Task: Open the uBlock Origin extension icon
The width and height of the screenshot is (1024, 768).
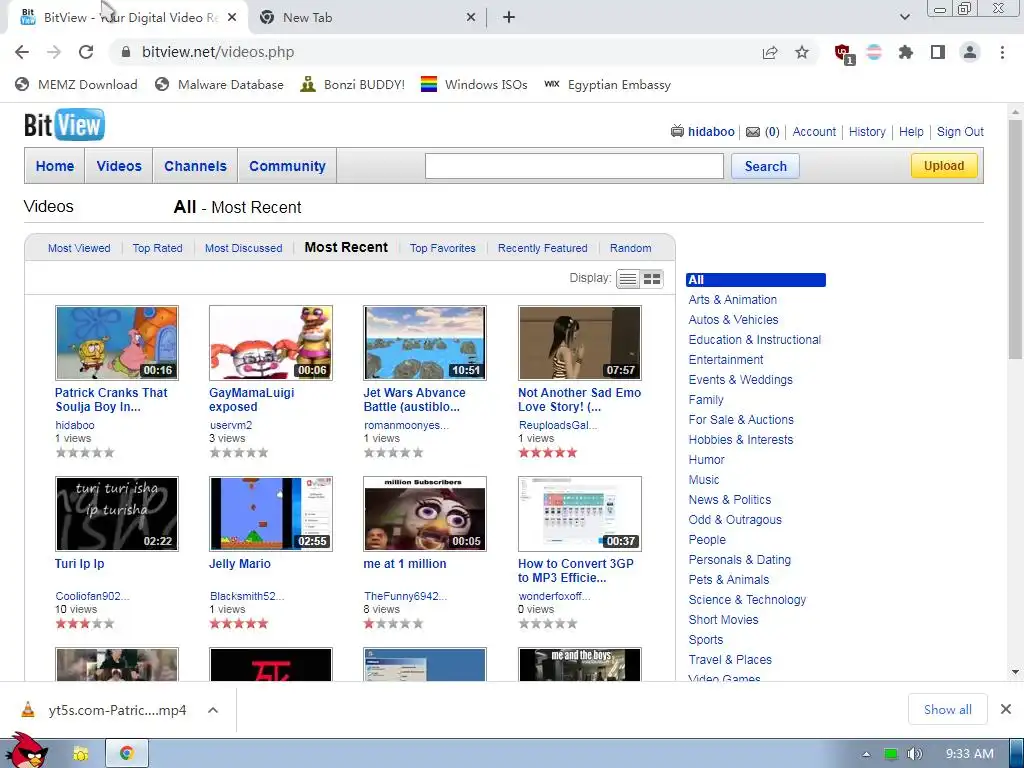Action: click(843, 54)
